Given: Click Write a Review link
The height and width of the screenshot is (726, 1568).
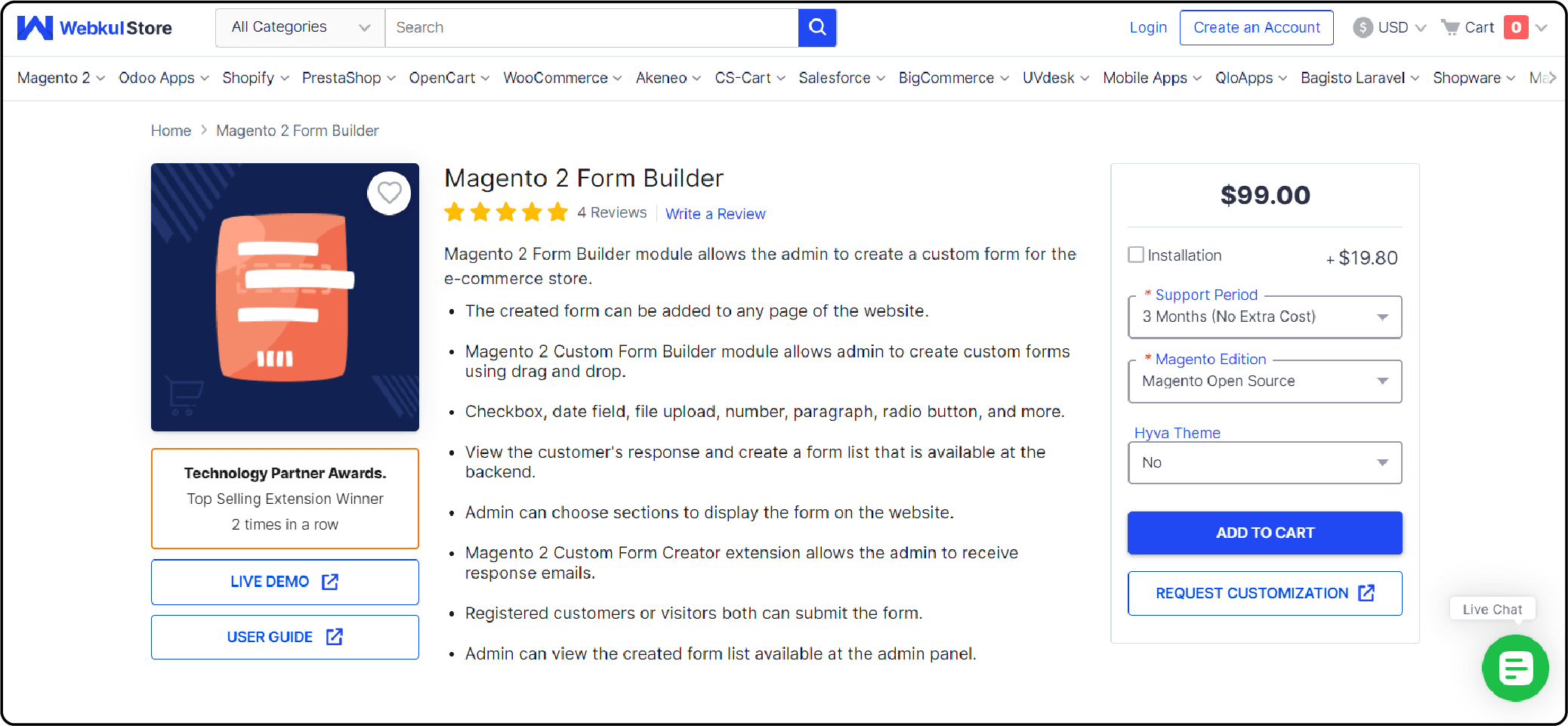Looking at the screenshot, I should point(715,214).
